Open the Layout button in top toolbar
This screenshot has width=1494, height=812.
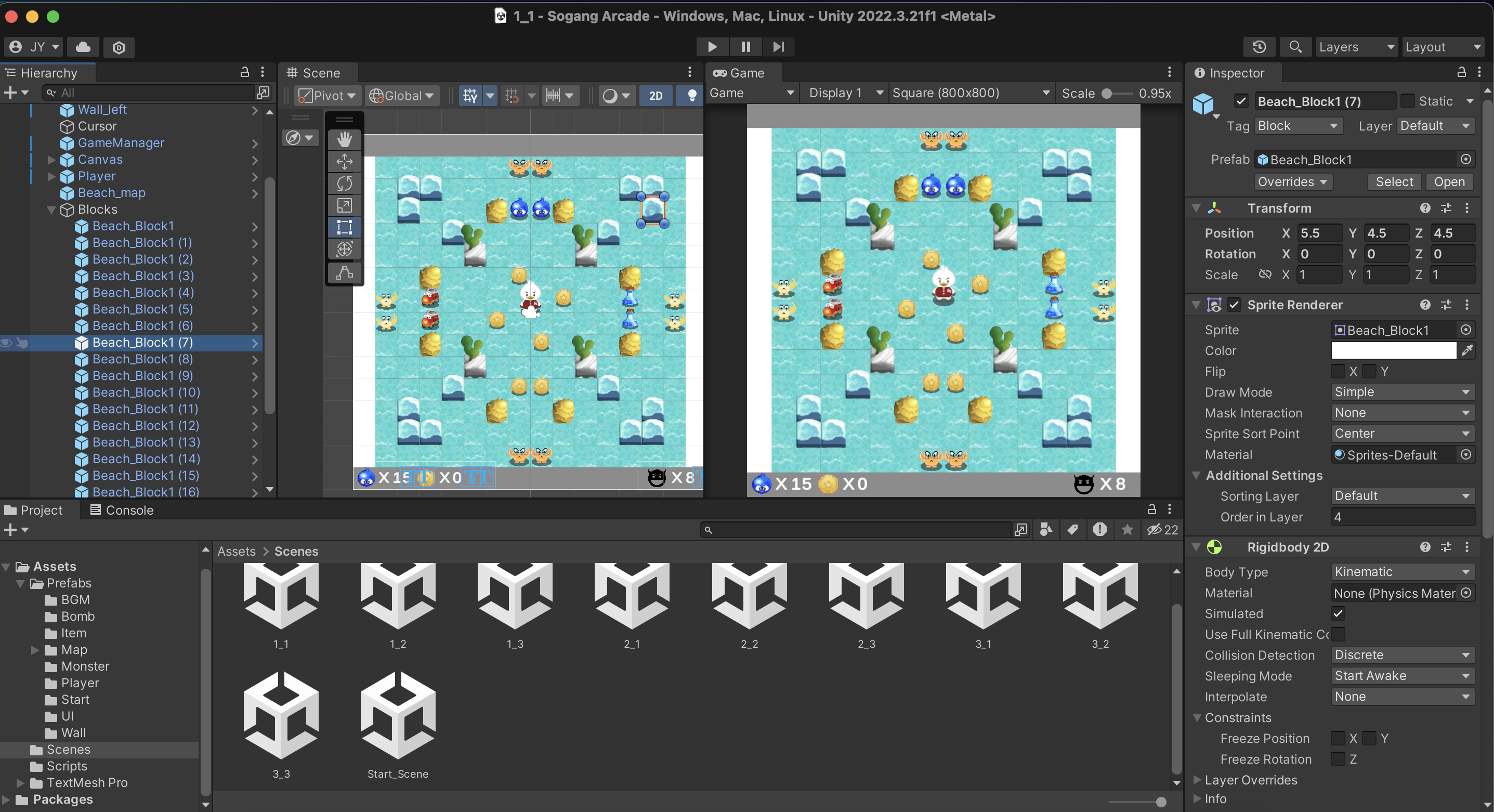pos(1443,47)
